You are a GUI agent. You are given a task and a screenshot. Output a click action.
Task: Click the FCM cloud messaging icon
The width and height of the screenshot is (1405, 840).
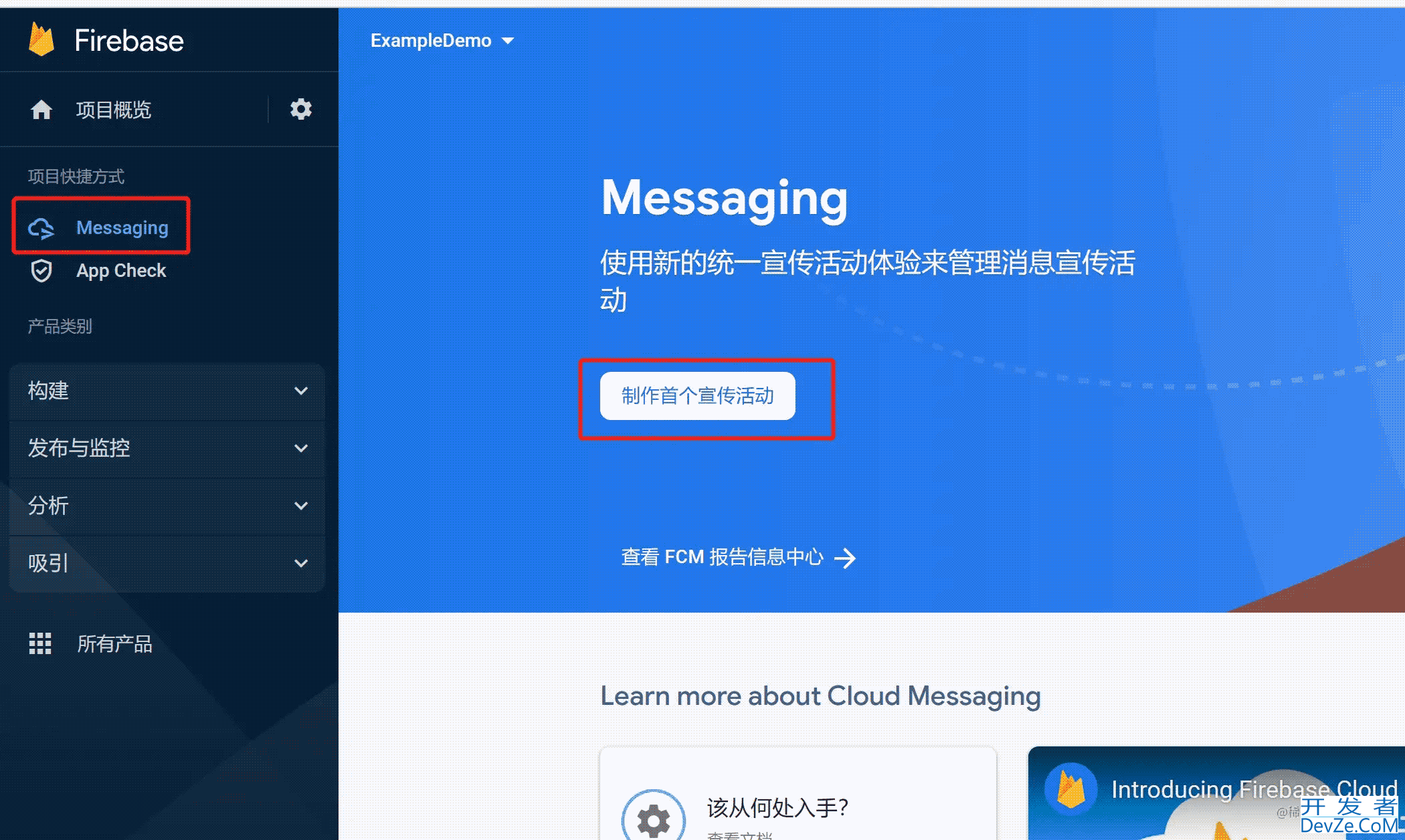(41, 227)
